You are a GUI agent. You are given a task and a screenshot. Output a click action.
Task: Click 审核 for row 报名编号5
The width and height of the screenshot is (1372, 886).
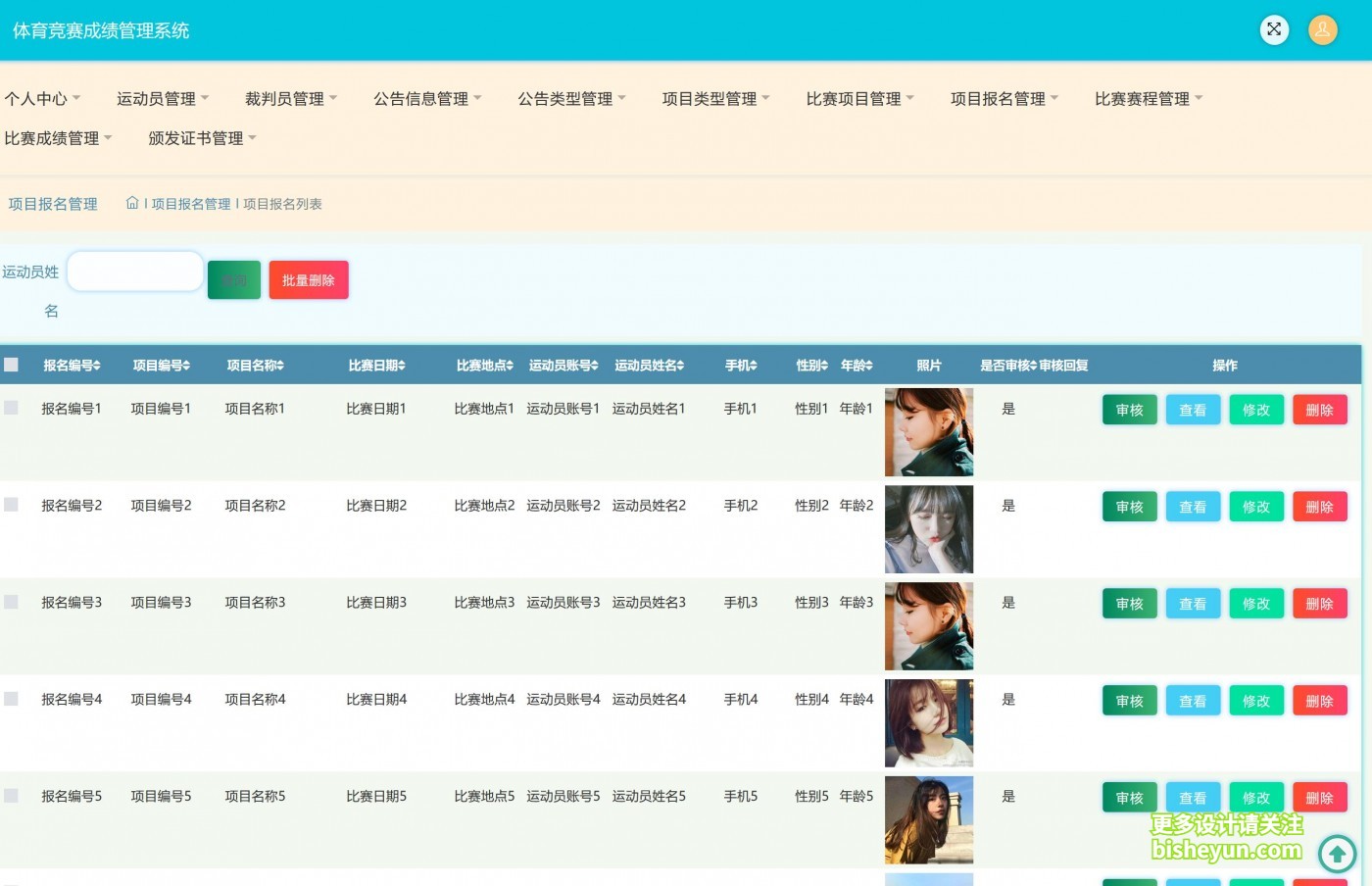1130,798
